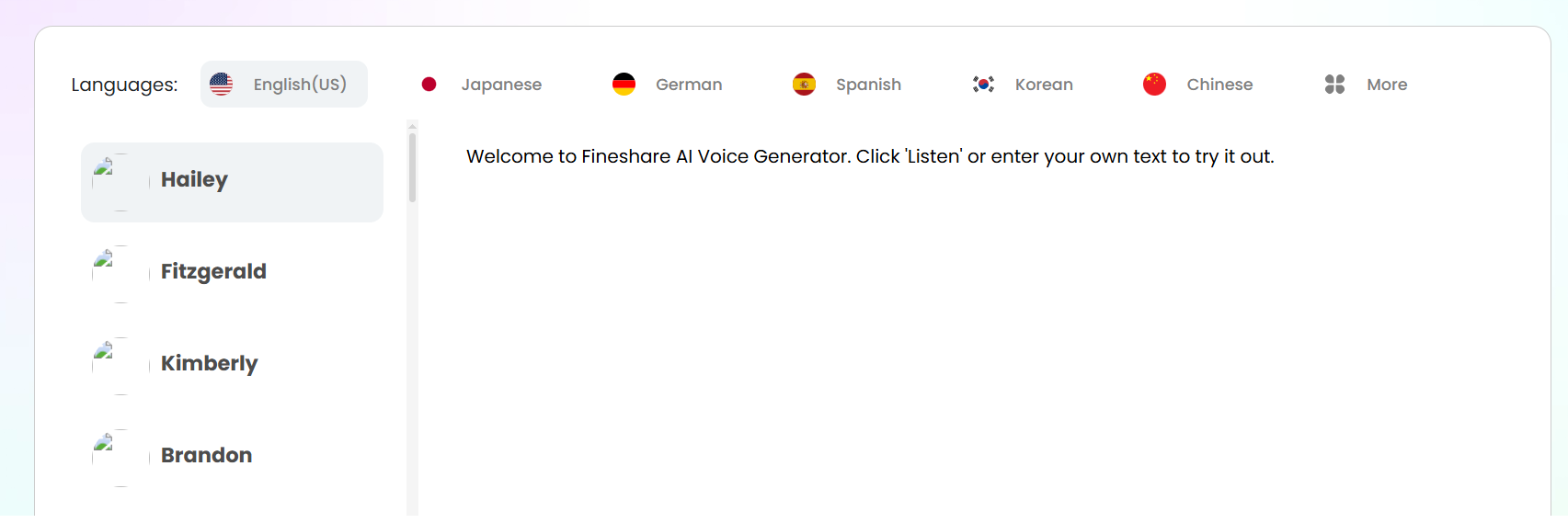1568x523 pixels.
Task: Click the More languages grid icon
Action: point(1334,85)
